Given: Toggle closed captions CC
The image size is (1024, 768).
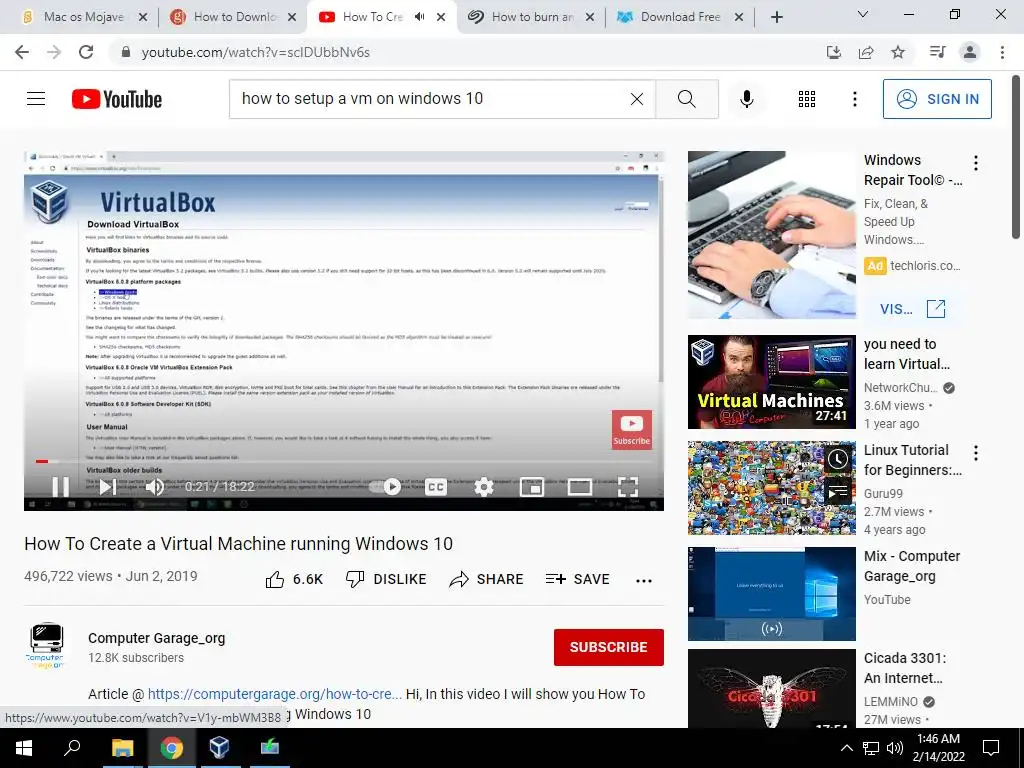Looking at the screenshot, I should pyautogui.click(x=436, y=487).
